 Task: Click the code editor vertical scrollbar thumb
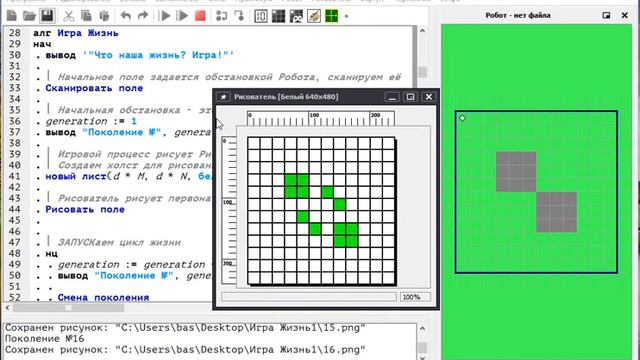tap(422, 72)
